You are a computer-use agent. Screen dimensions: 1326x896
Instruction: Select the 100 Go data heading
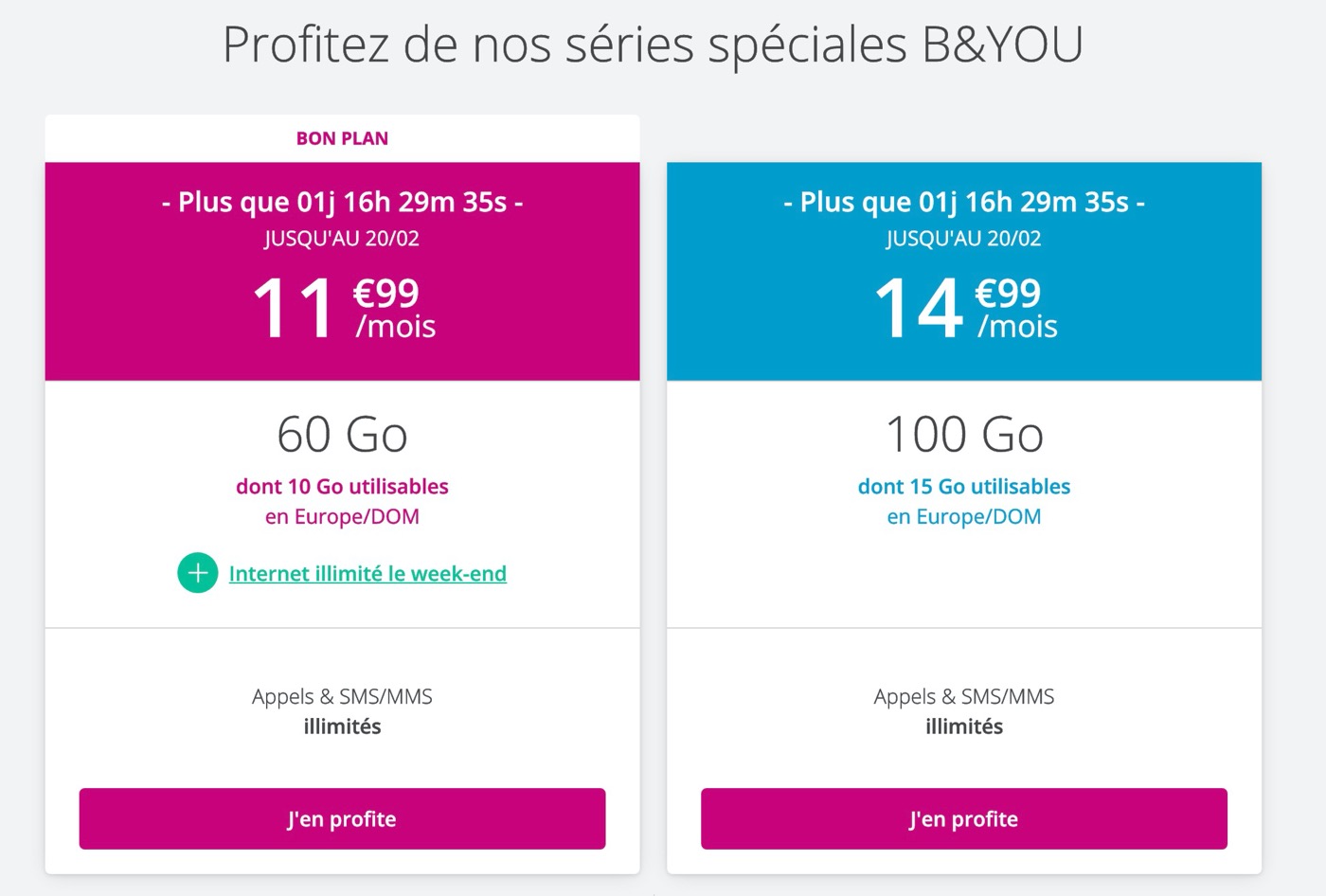click(964, 435)
